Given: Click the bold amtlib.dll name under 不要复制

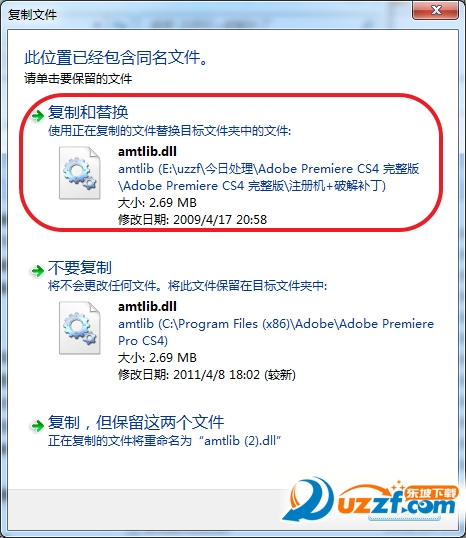Looking at the screenshot, I should [x=147, y=306].
